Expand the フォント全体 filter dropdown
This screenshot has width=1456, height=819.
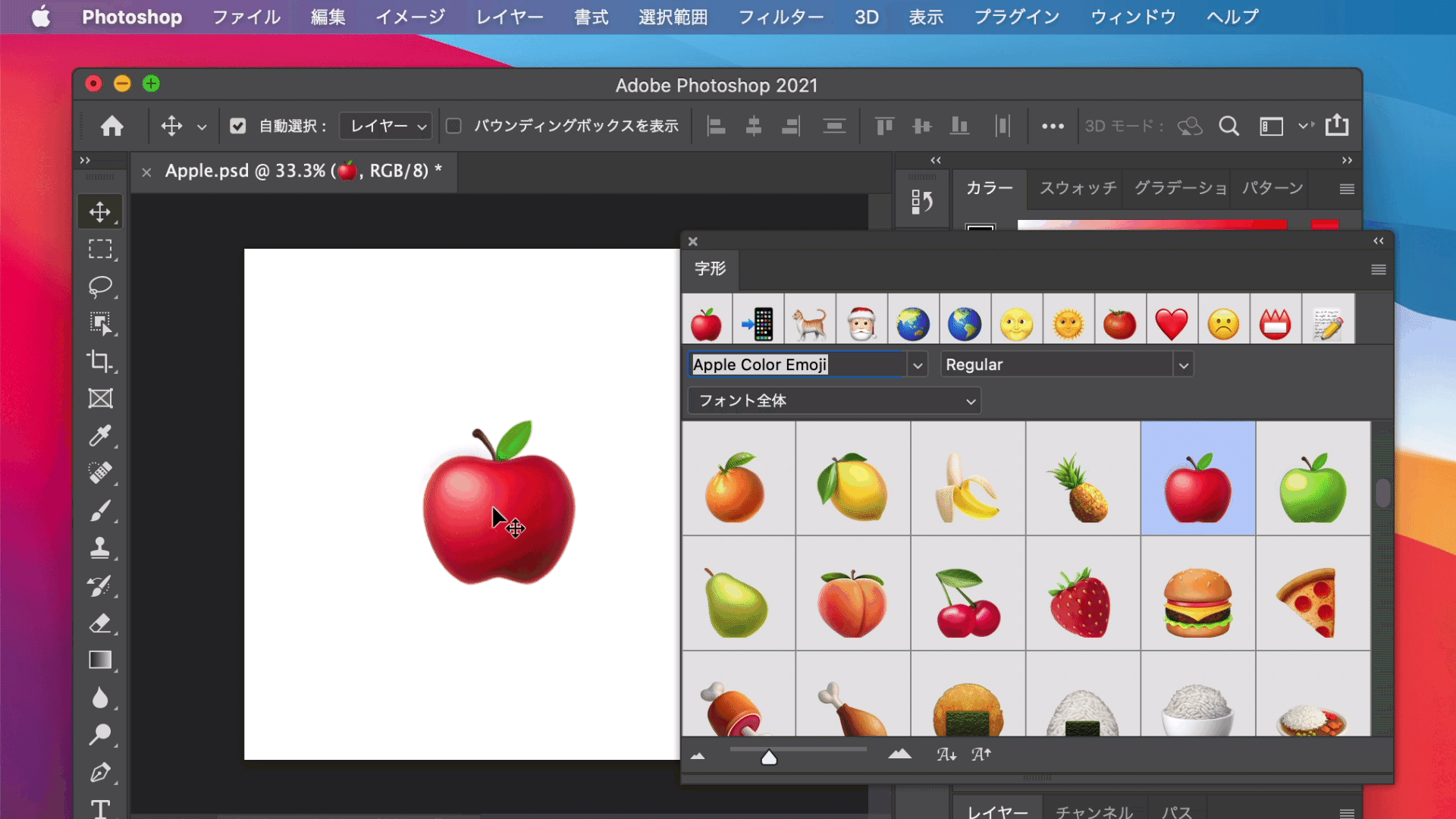(x=834, y=401)
